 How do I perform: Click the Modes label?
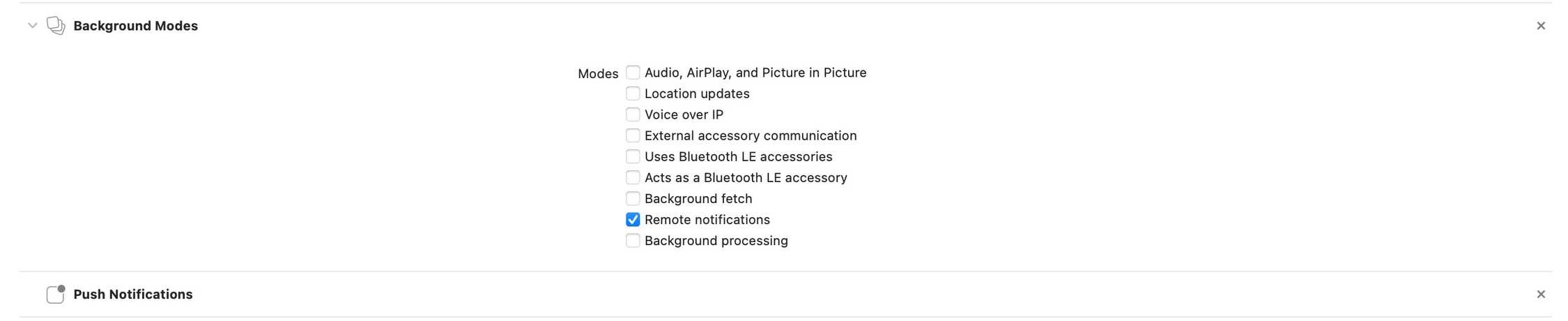tap(598, 73)
